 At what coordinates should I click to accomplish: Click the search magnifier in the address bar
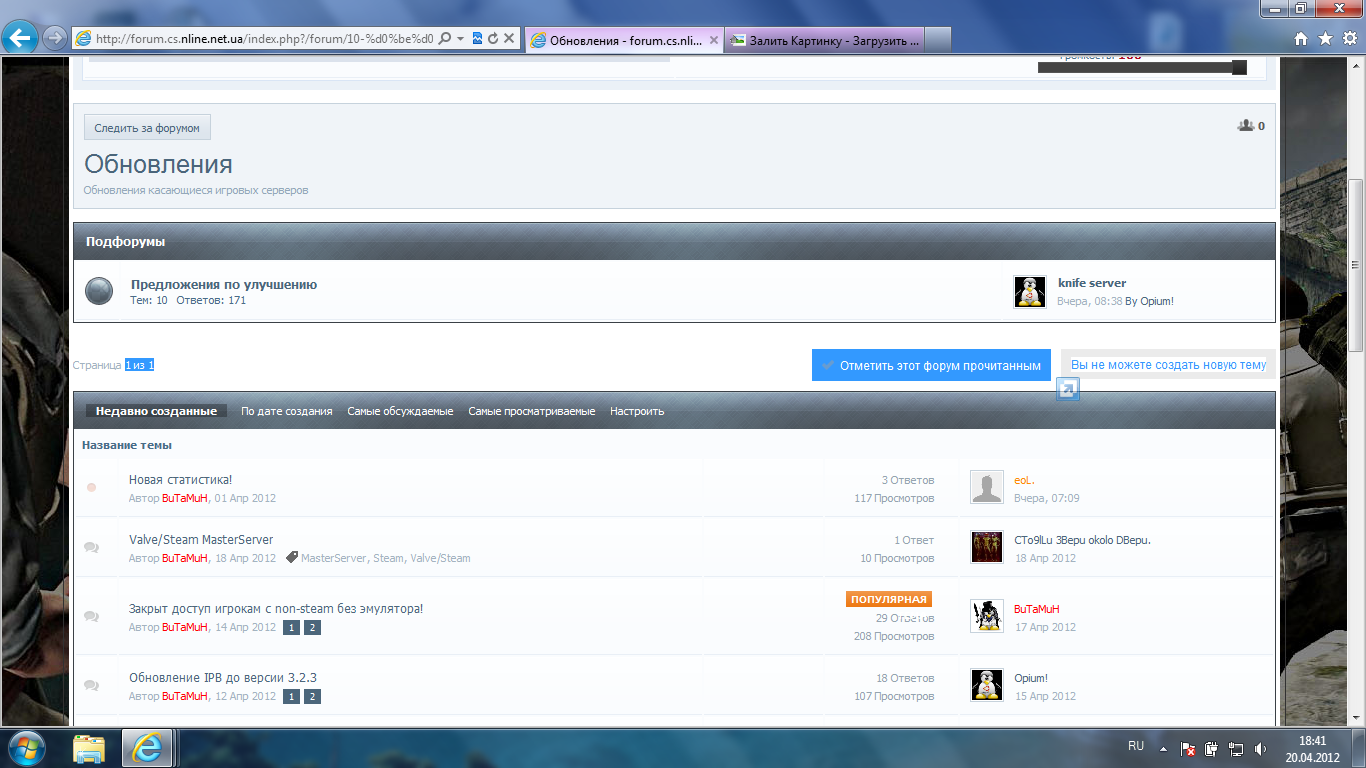(x=444, y=39)
